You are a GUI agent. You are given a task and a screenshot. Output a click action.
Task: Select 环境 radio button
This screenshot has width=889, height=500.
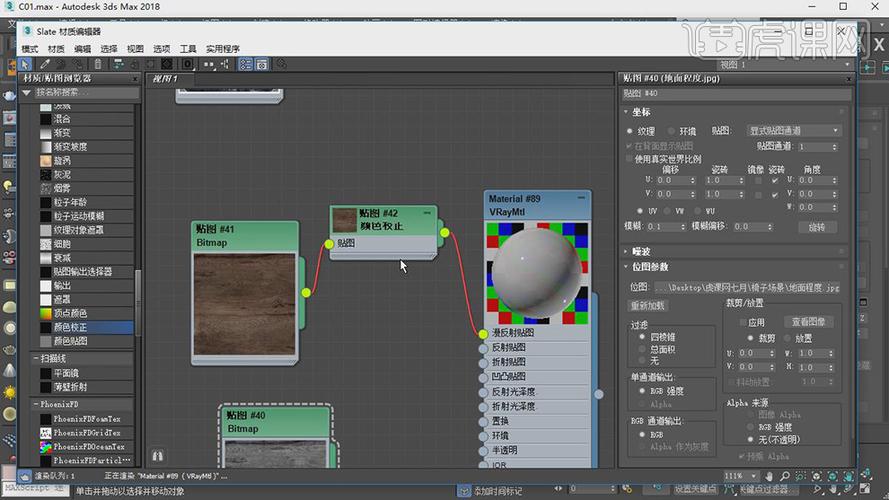pos(671,131)
